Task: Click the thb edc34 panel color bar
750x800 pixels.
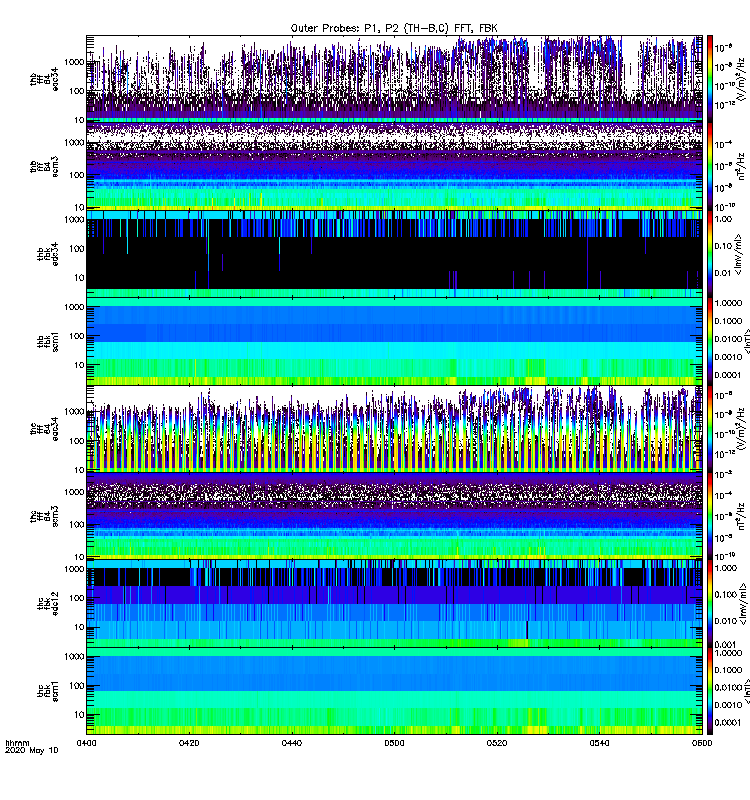Action: pos(710,254)
